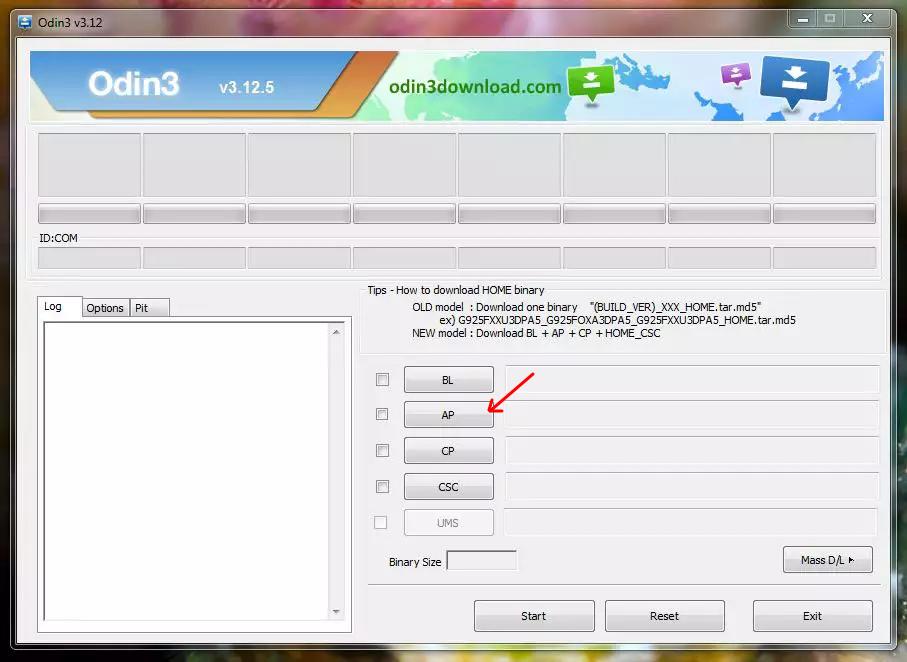Tick the CP checkbox
The width and height of the screenshot is (907, 662).
click(x=382, y=450)
